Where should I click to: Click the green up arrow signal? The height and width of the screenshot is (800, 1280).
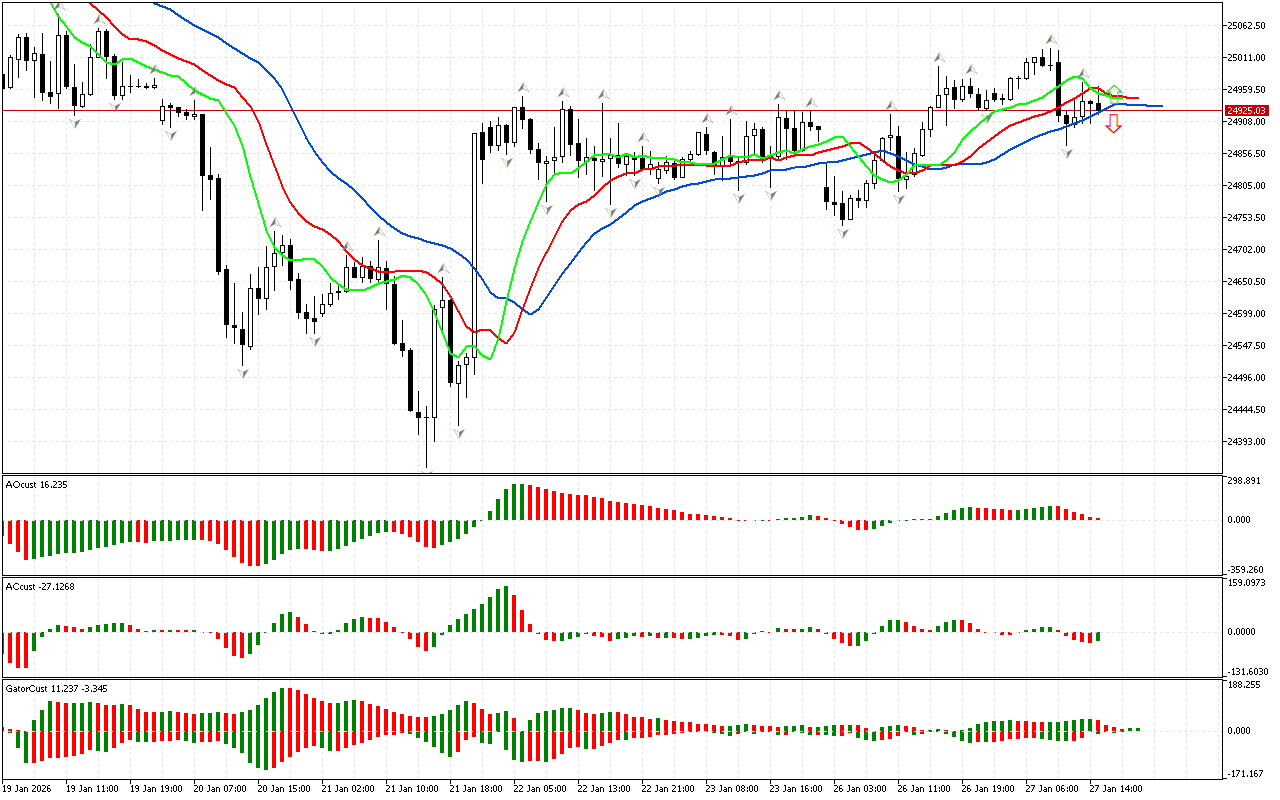coord(1114,91)
